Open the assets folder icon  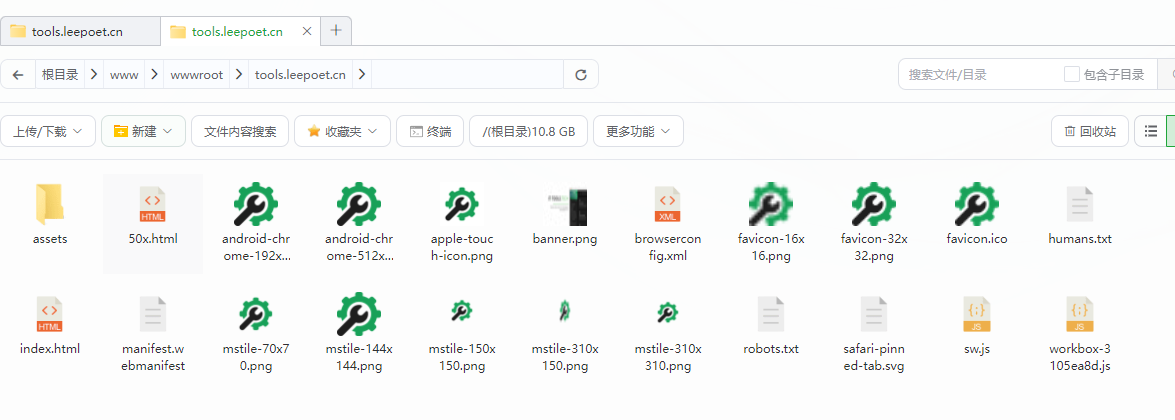pos(50,204)
